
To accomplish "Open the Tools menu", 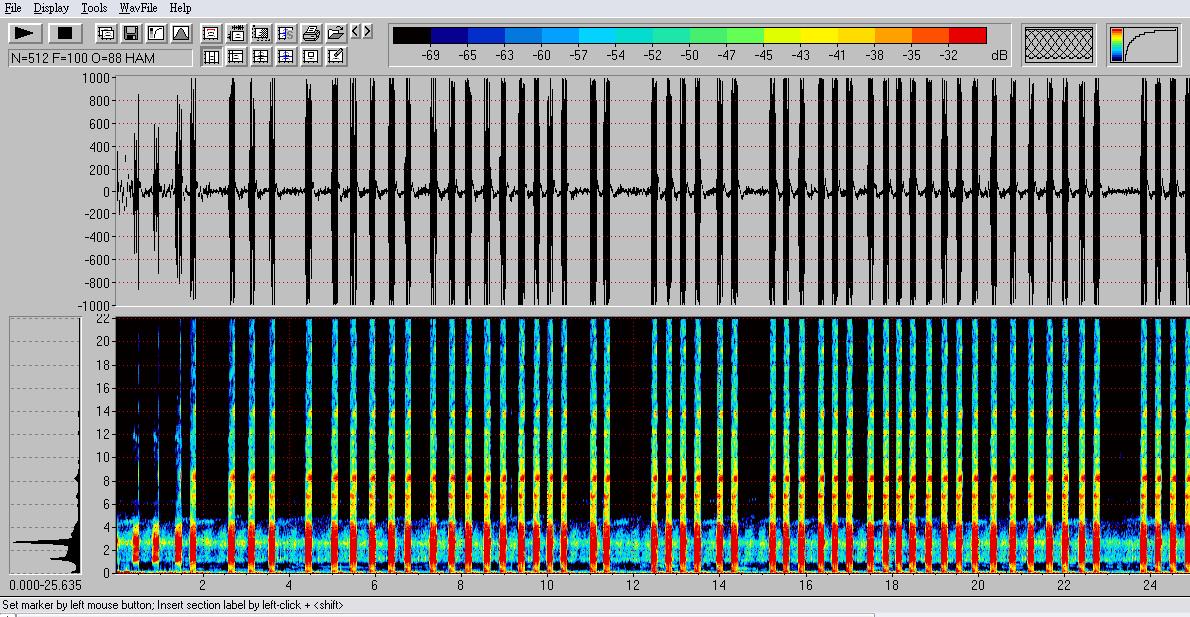I will [94, 8].
